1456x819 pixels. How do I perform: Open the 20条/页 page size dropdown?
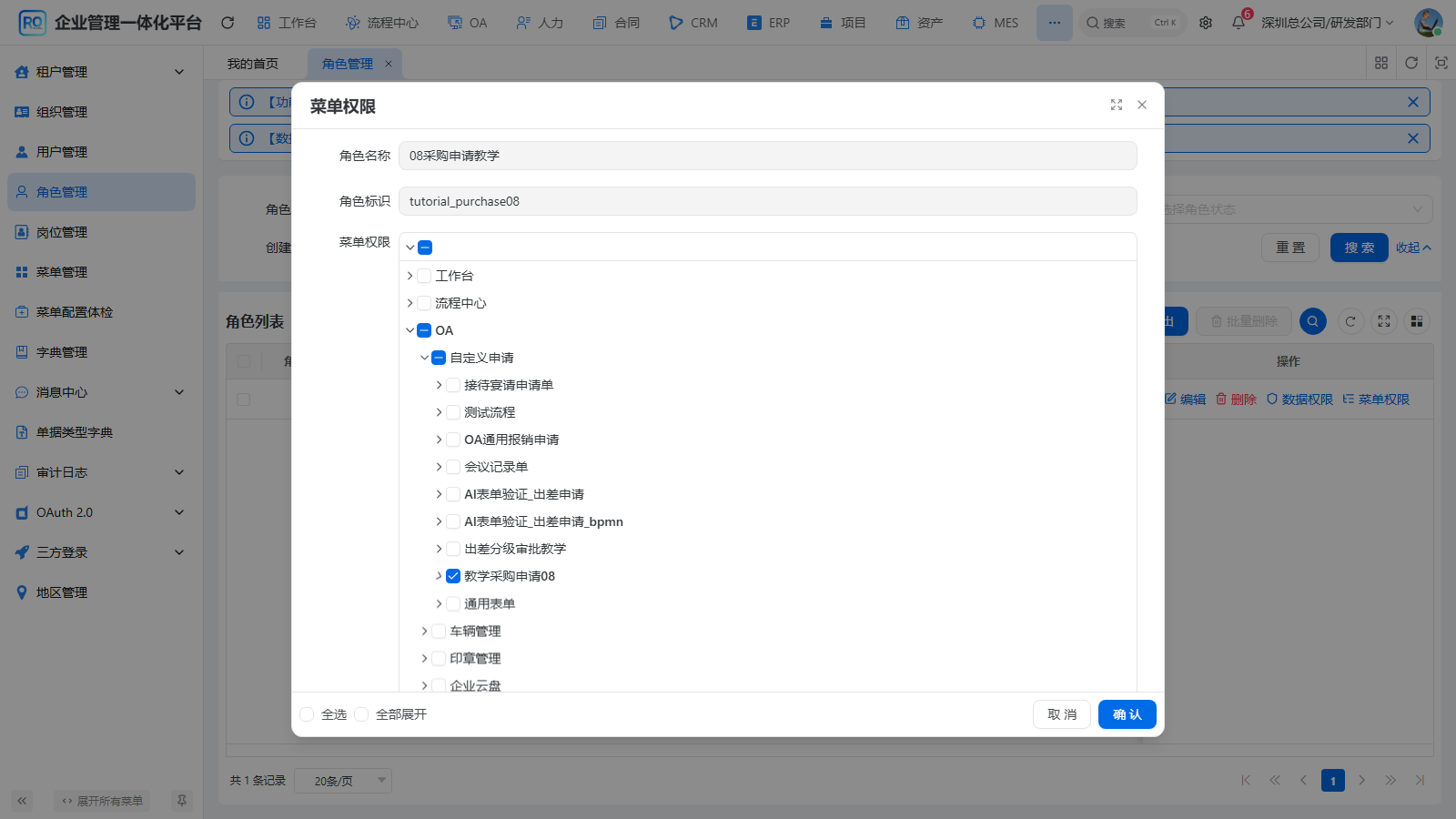point(343,781)
